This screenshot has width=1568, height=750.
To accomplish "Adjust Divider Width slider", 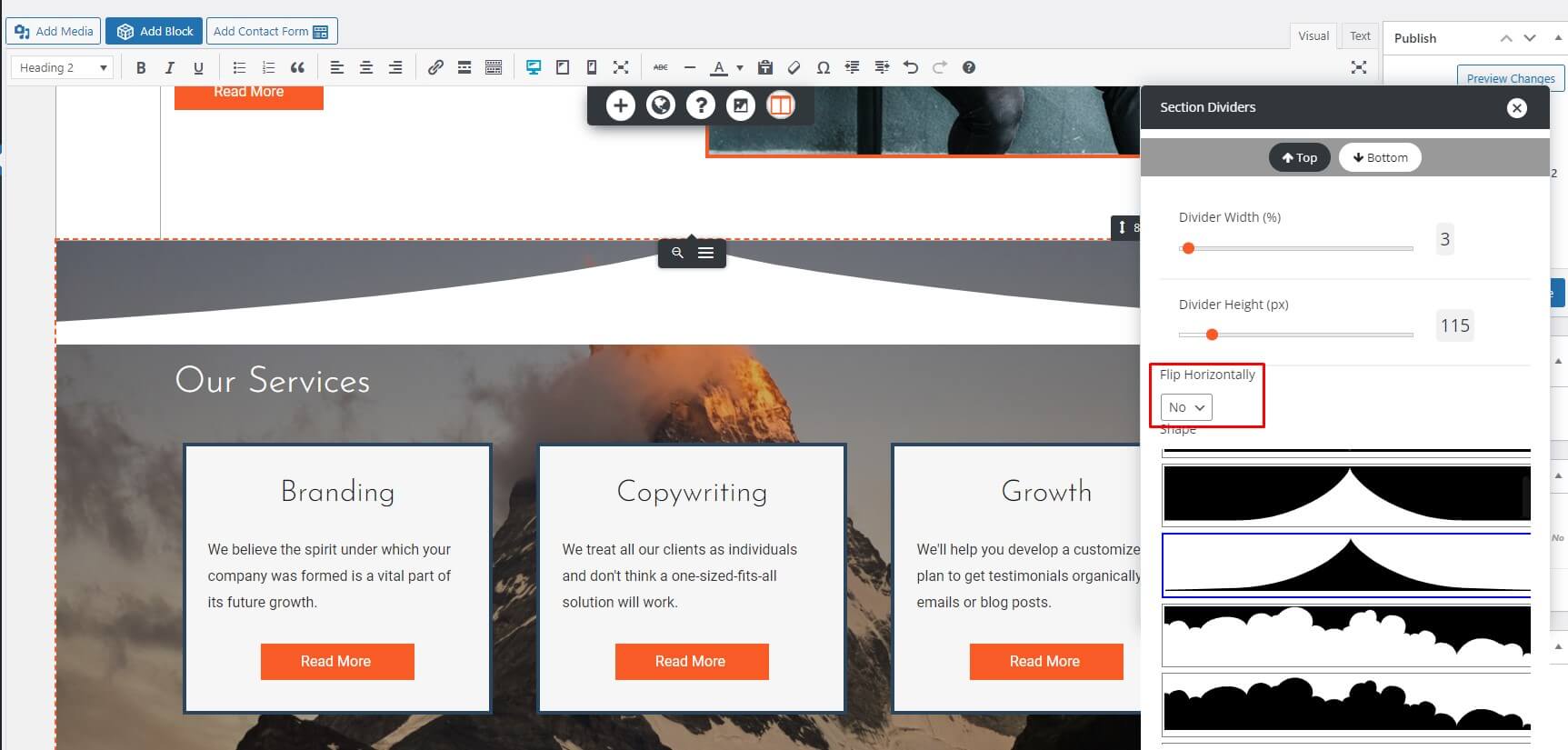I will coord(1296,248).
